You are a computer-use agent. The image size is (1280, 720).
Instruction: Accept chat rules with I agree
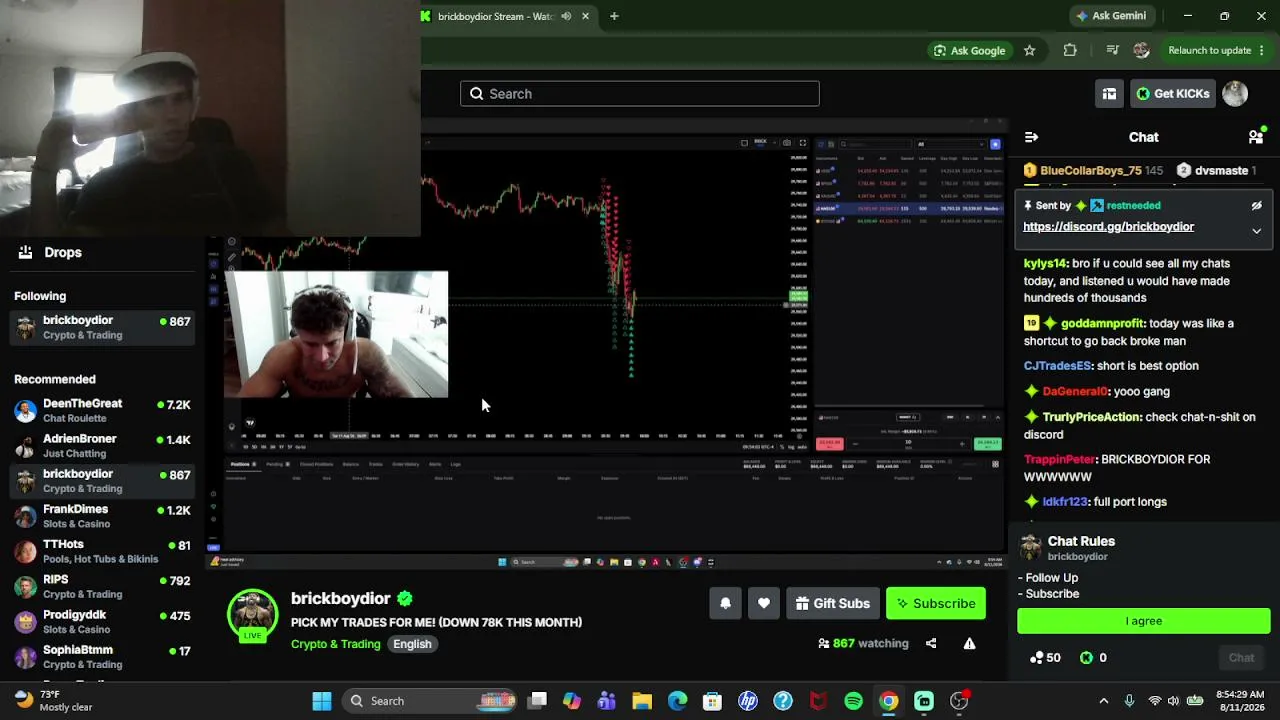click(x=1143, y=621)
